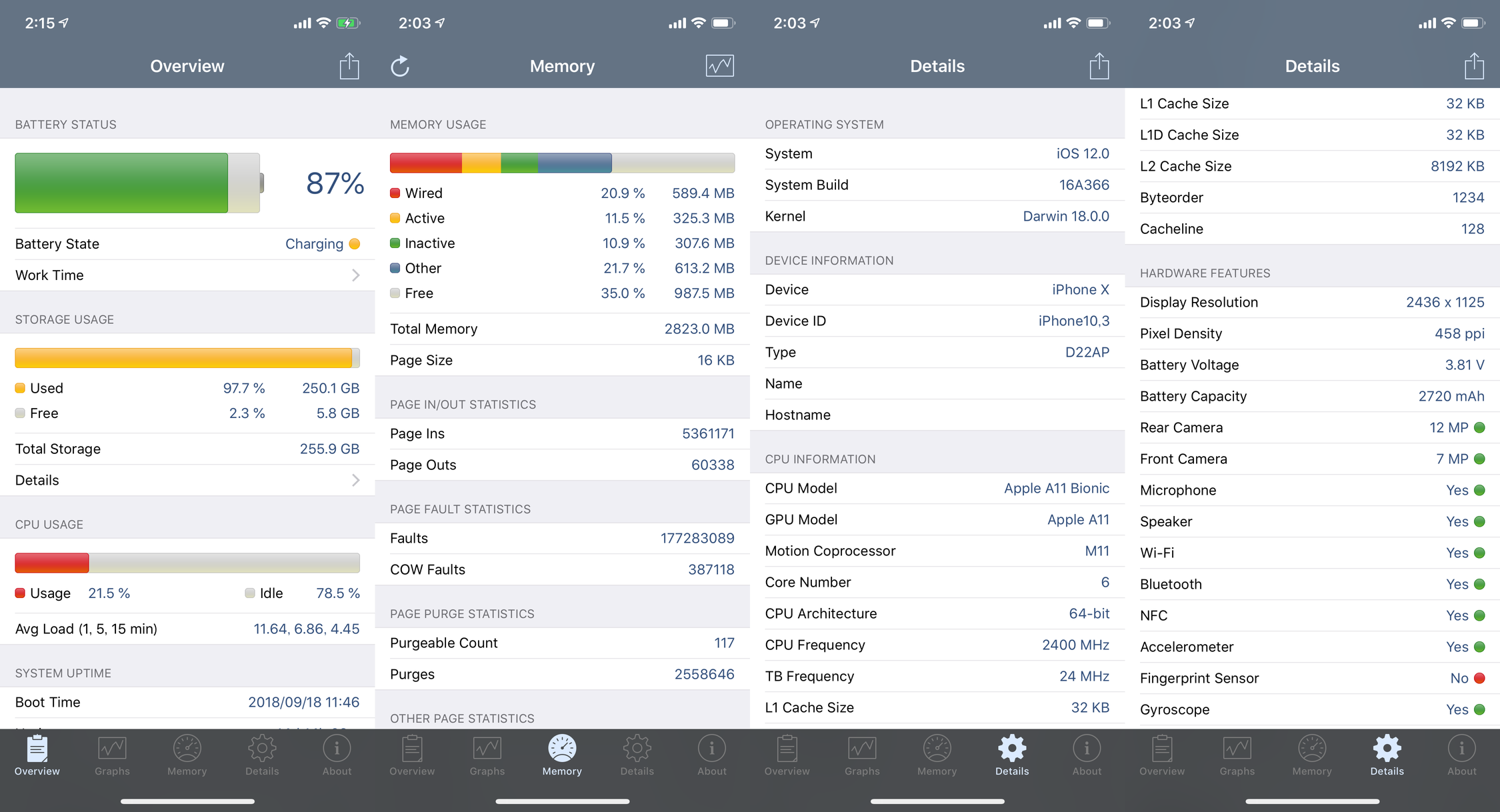The height and width of the screenshot is (812, 1500).
Task: Tap the highlighted Memory gauge icon
Action: pyautogui.click(x=562, y=749)
